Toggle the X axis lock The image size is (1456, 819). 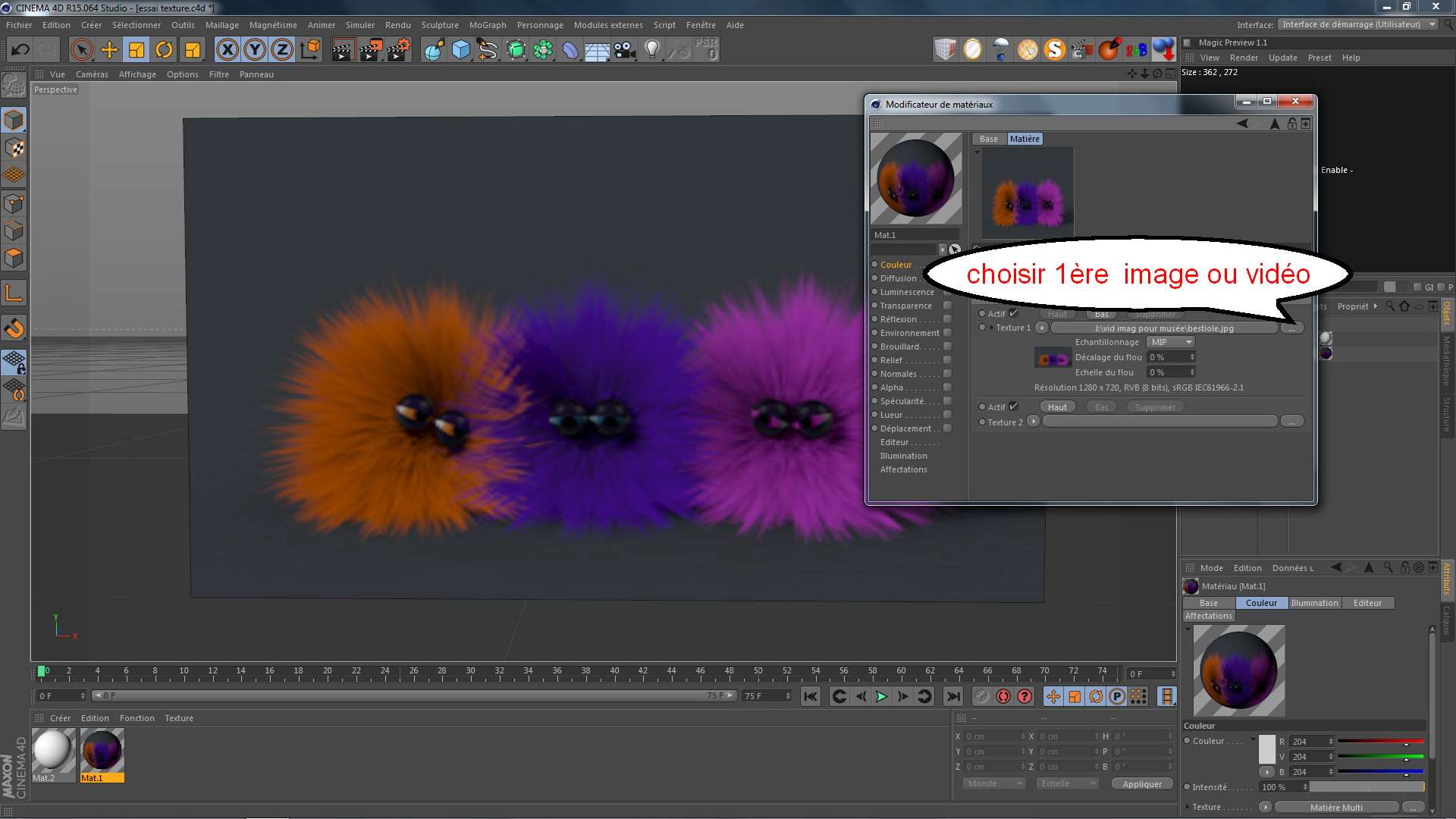tap(227, 50)
